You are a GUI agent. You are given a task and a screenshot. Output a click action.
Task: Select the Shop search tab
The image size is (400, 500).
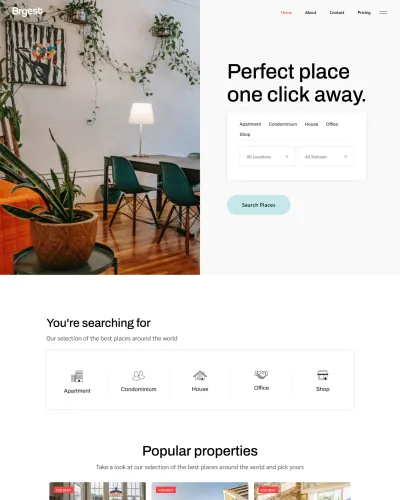[245, 134]
